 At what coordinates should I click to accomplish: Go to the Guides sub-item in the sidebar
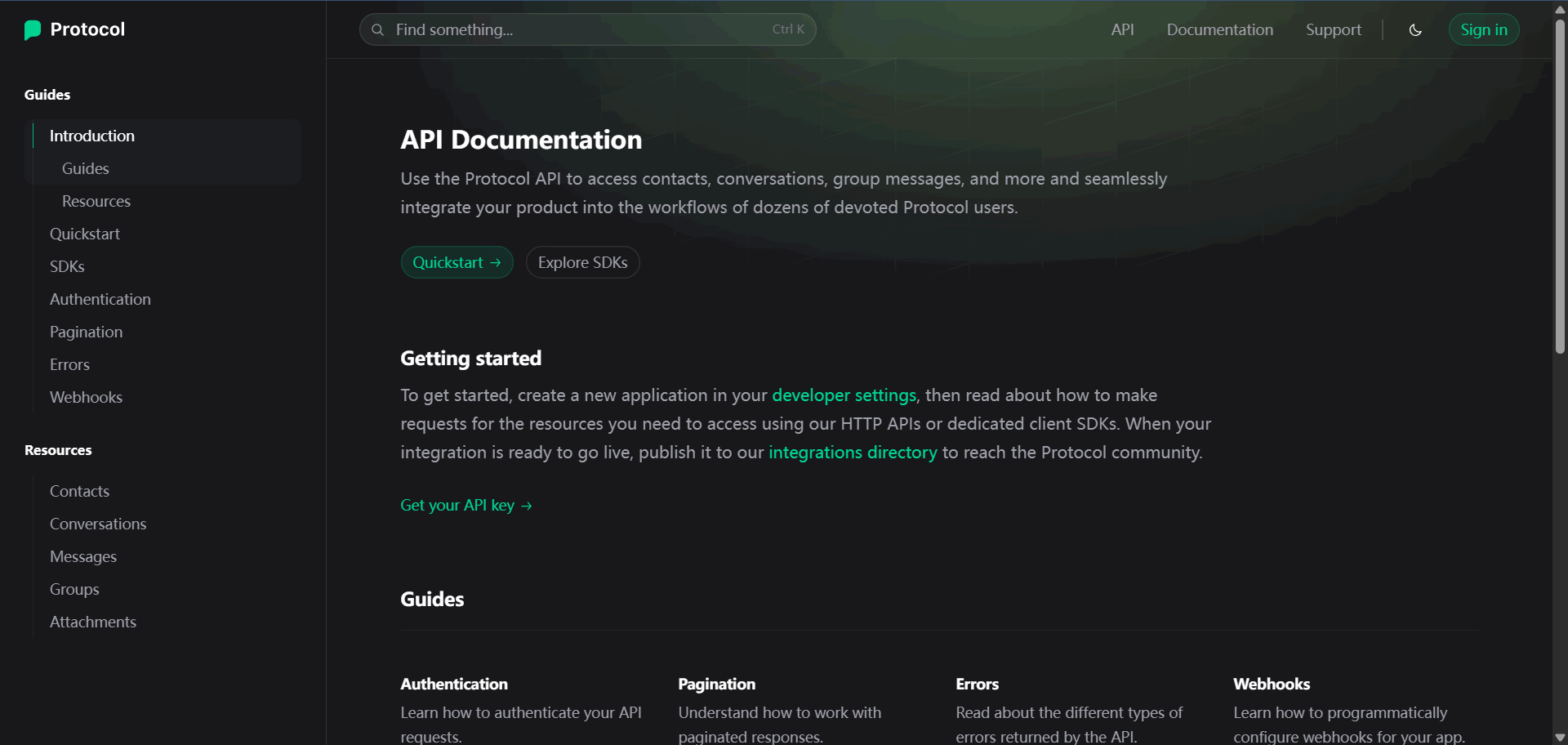[85, 168]
